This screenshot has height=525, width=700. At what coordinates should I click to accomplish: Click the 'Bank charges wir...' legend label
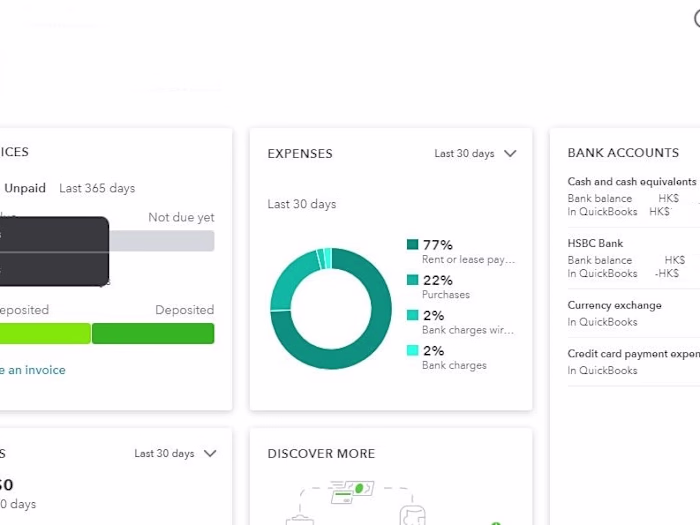point(468,330)
